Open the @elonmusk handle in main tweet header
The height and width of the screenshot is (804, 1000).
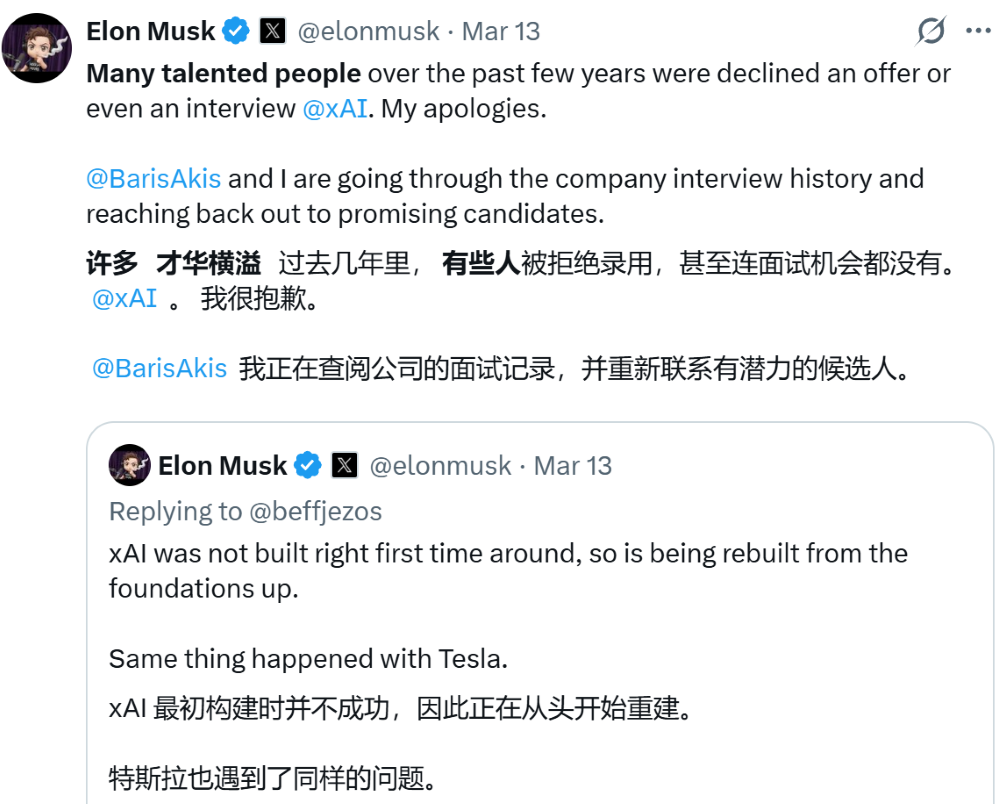coord(369,31)
